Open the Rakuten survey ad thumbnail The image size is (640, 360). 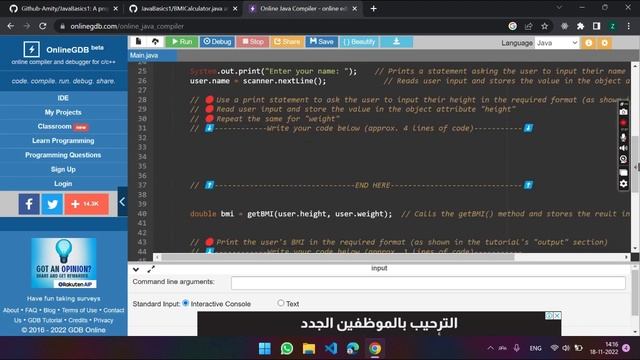click(x=64, y=263)
